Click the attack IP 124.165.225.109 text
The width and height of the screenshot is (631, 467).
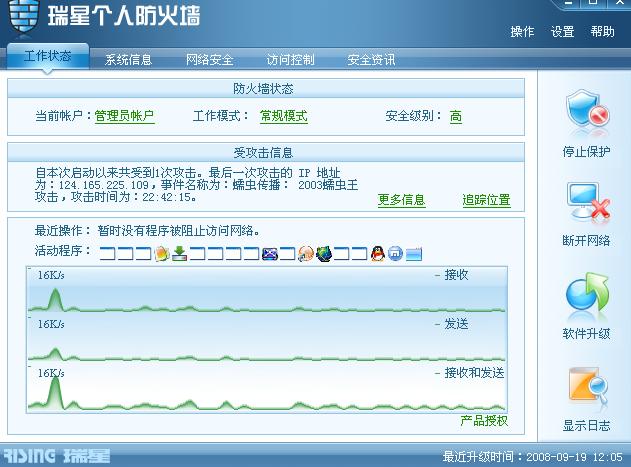click(x=104, y=185)
